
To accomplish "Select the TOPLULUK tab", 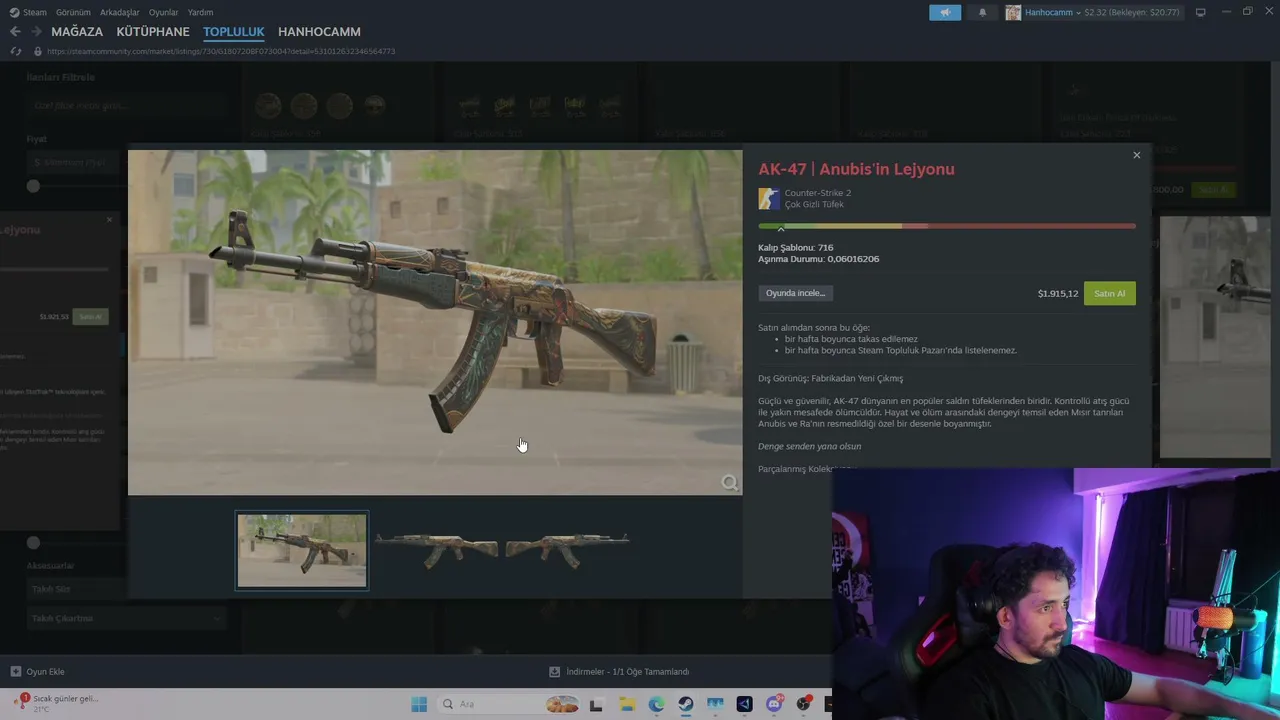I will 234,32.
